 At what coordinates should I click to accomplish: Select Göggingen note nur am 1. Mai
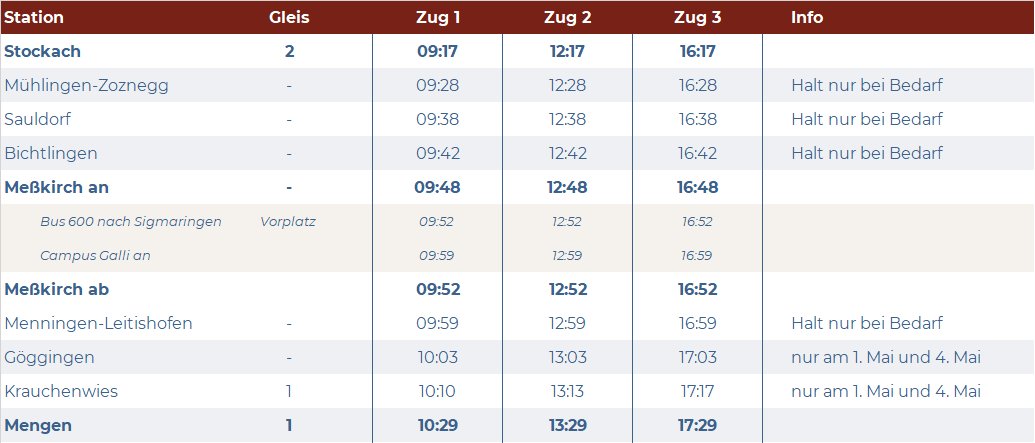coord(886,358)
